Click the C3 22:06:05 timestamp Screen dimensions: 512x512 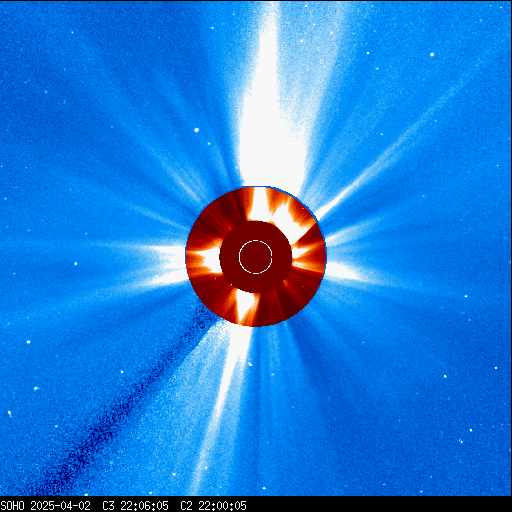tap(135, 506)
